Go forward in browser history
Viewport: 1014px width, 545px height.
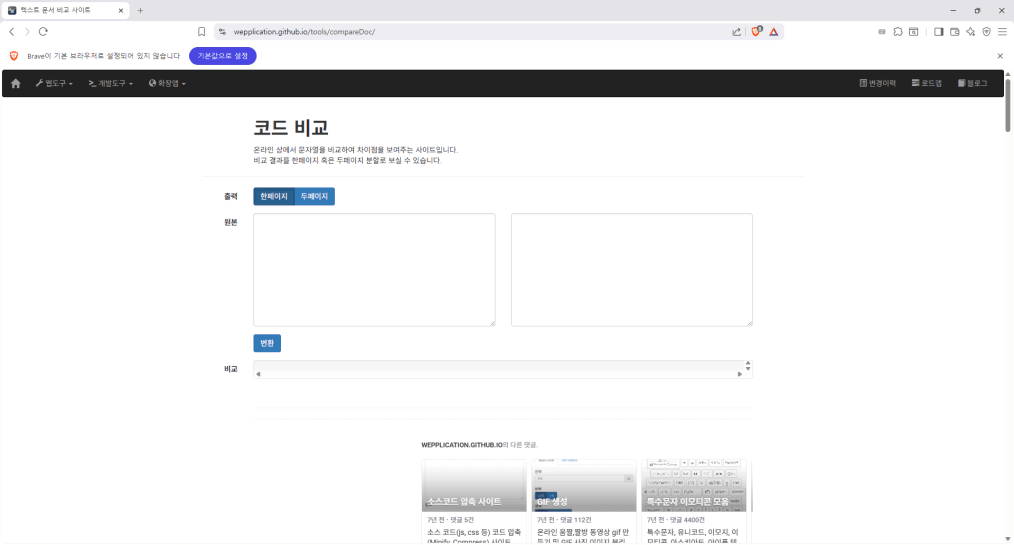tap(27, 32)
